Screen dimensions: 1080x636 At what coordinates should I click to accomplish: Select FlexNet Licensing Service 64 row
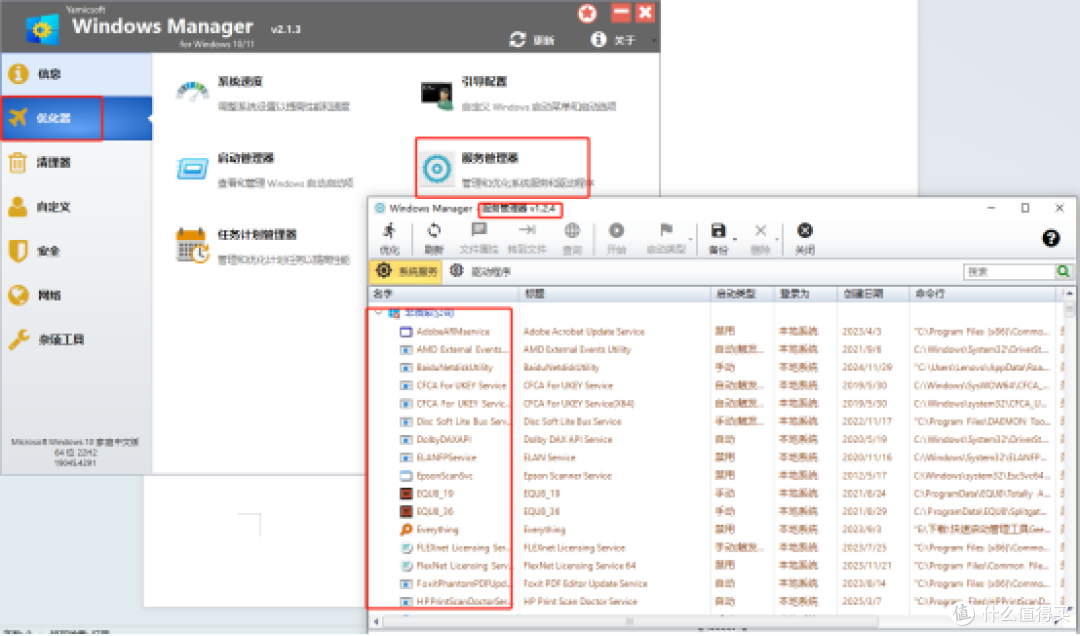(x=716, y=566)
